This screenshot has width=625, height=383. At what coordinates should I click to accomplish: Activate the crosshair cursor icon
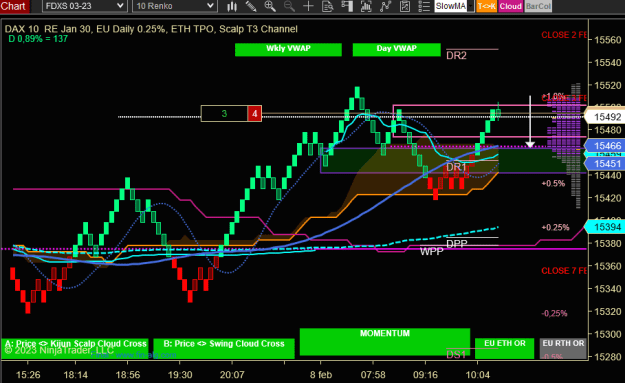pyautogui.click(x=308, y=6)
